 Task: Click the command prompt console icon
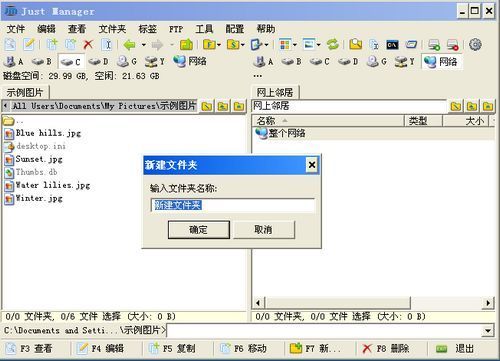click(x=392, y=45)
